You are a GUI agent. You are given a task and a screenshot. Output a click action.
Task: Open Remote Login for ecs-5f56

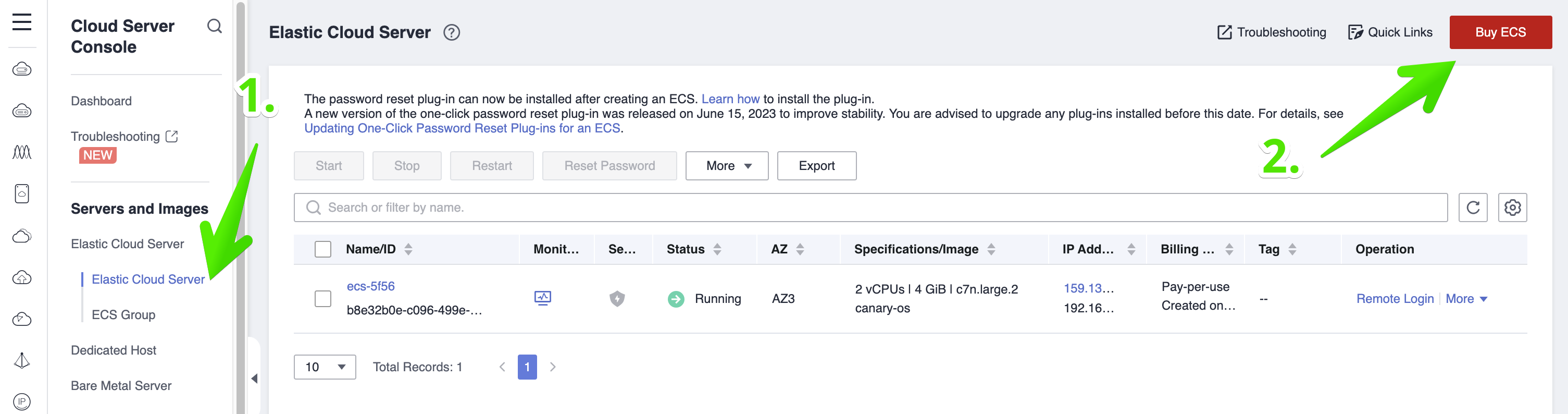[1395, 298]
